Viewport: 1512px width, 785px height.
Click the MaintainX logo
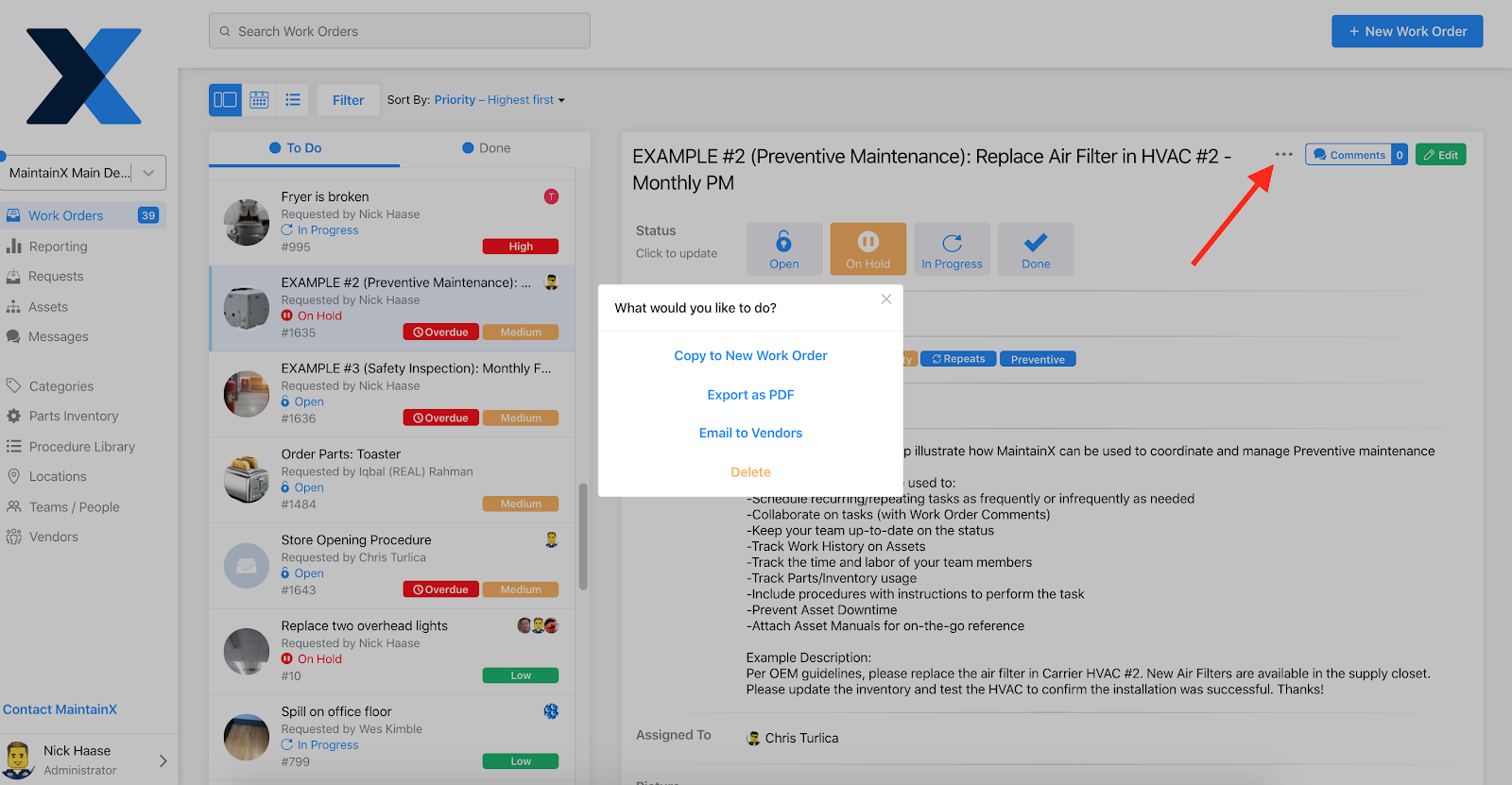83,77
